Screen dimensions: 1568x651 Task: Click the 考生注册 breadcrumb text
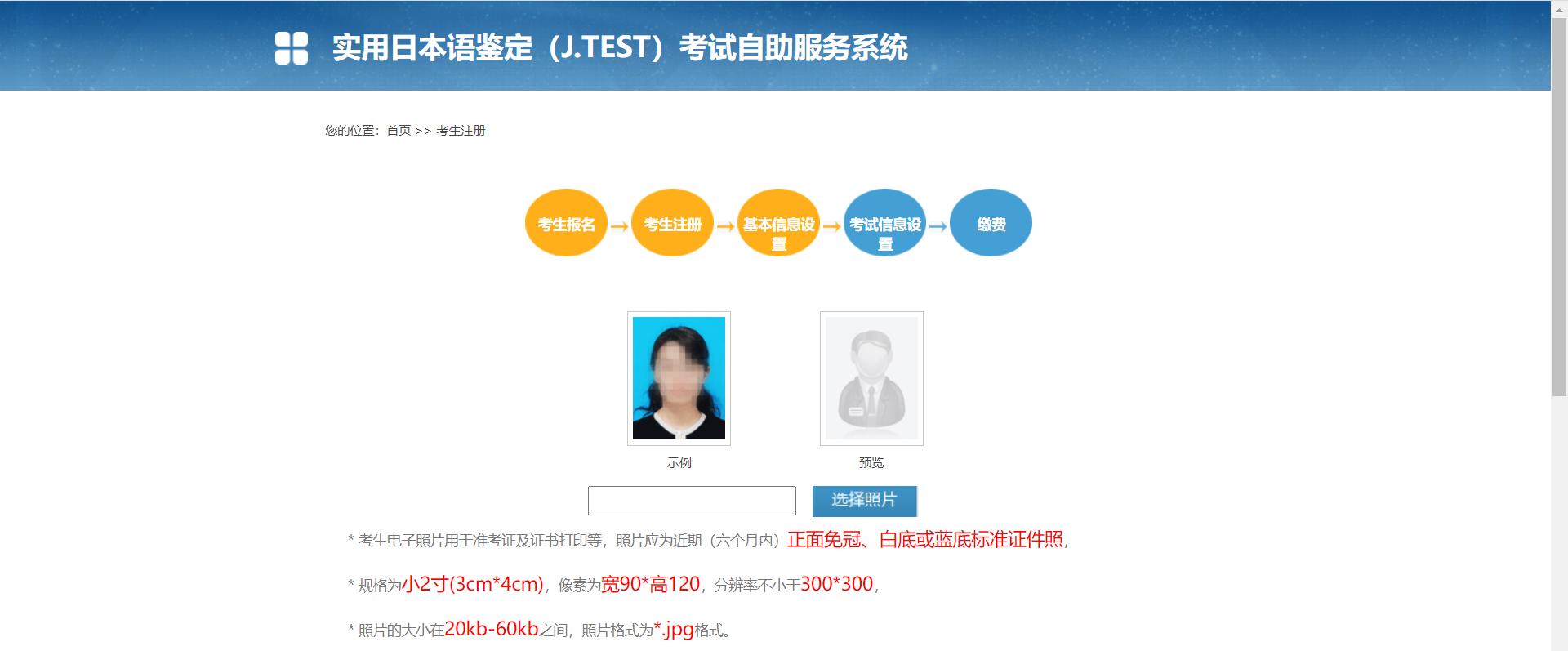click(x=461, y=131)
